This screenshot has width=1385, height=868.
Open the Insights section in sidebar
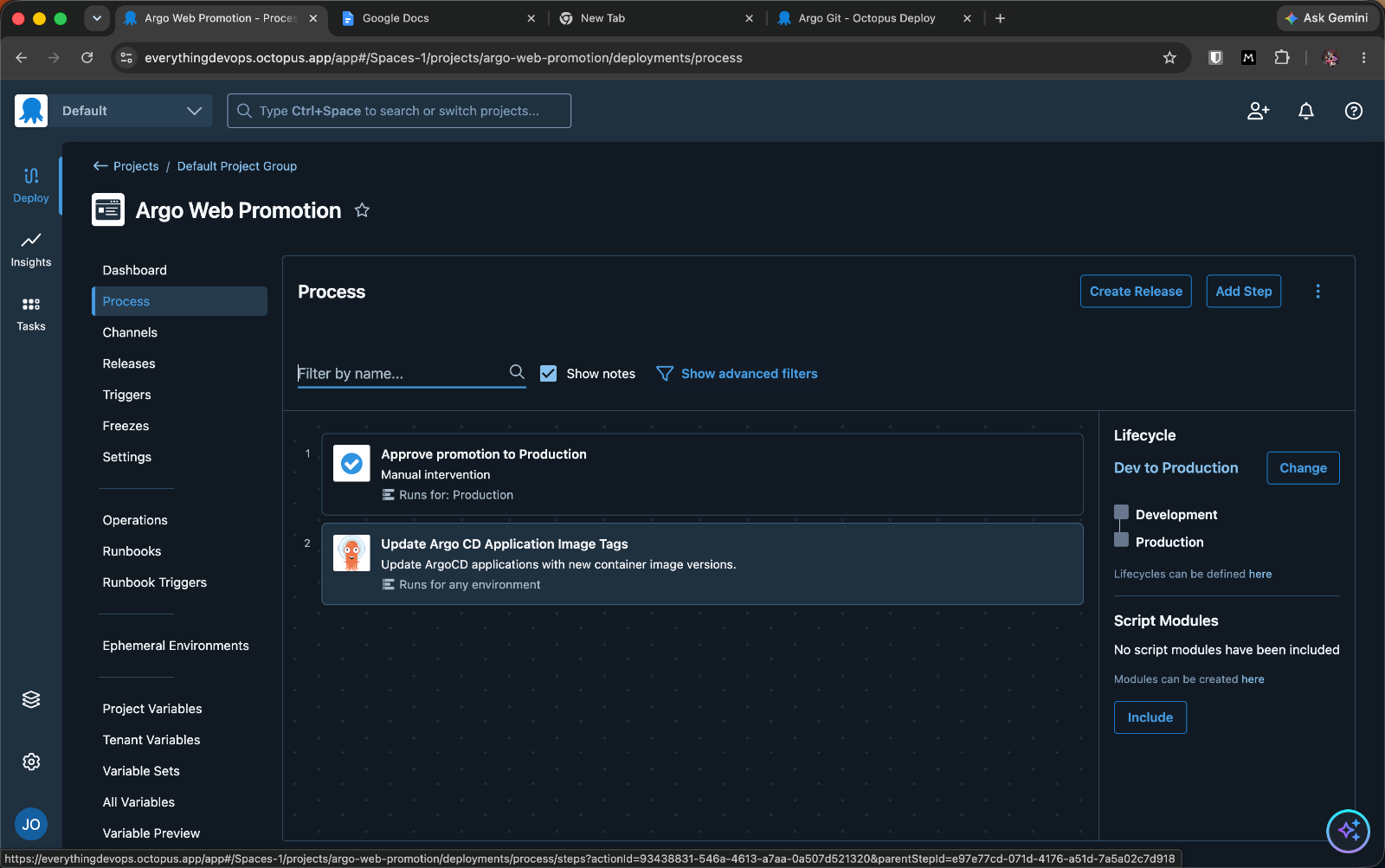31,249
